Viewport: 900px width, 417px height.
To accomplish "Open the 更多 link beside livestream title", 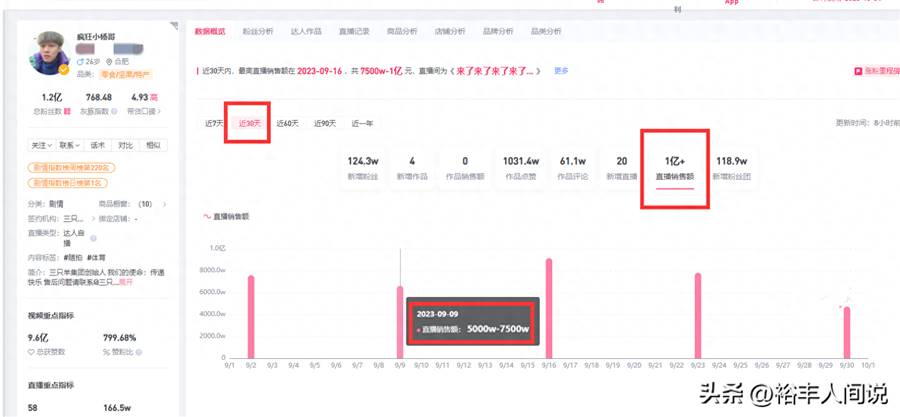I will (561, 71).
